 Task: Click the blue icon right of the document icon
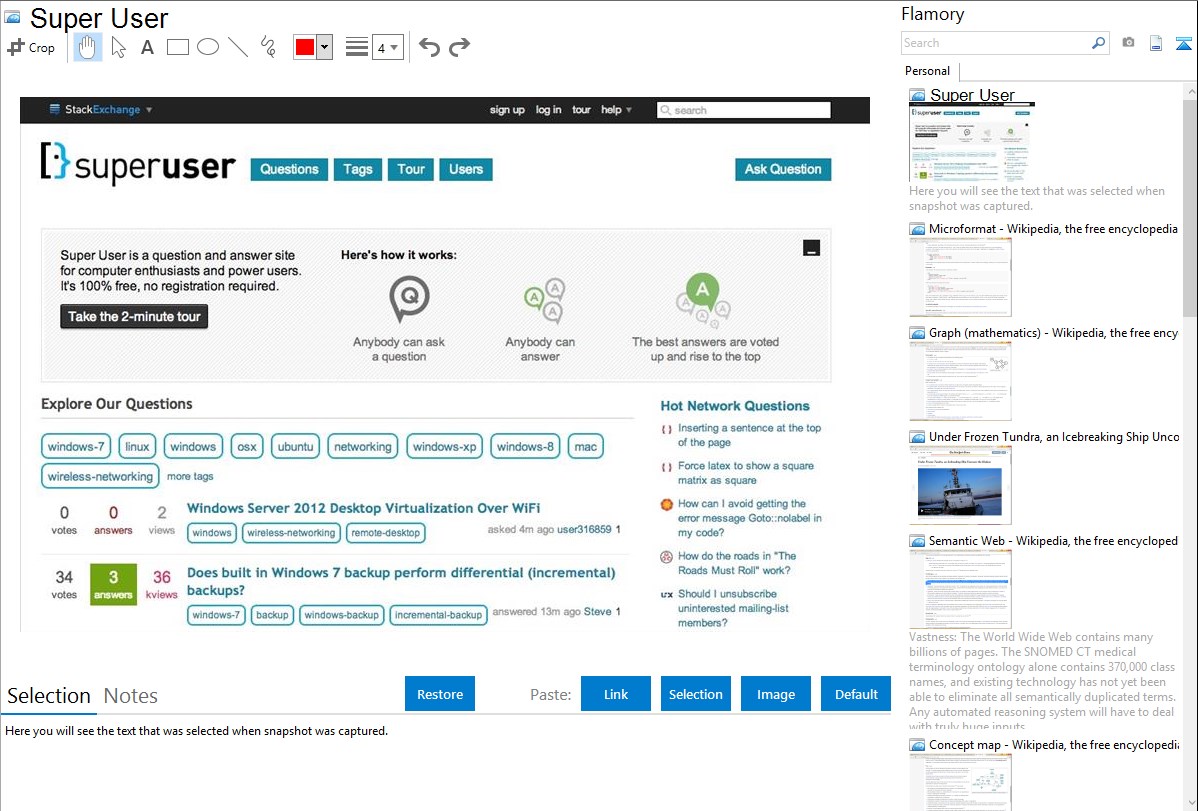coord(1183,43)
